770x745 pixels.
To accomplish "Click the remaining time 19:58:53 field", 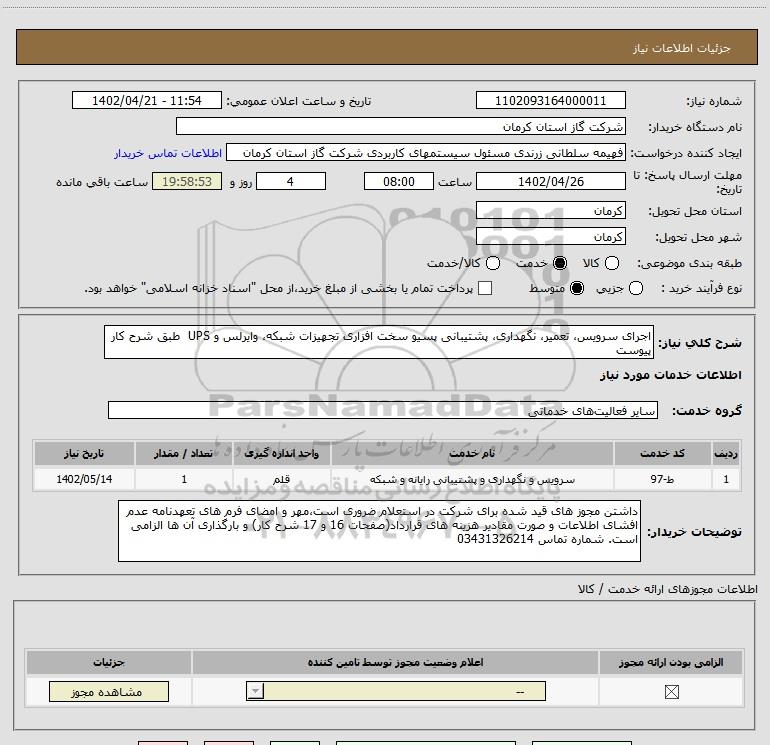I will point(187,182).
